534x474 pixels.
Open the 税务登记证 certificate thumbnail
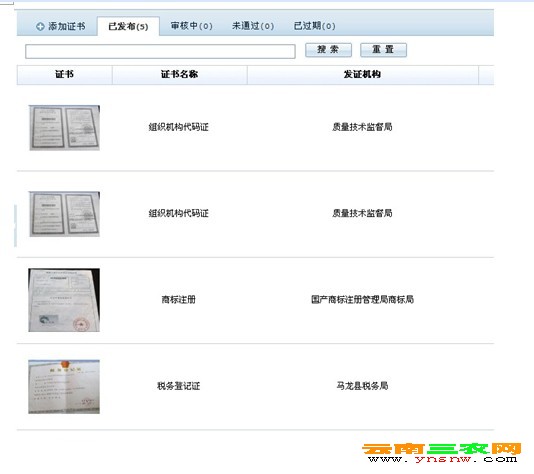(64, 386)
